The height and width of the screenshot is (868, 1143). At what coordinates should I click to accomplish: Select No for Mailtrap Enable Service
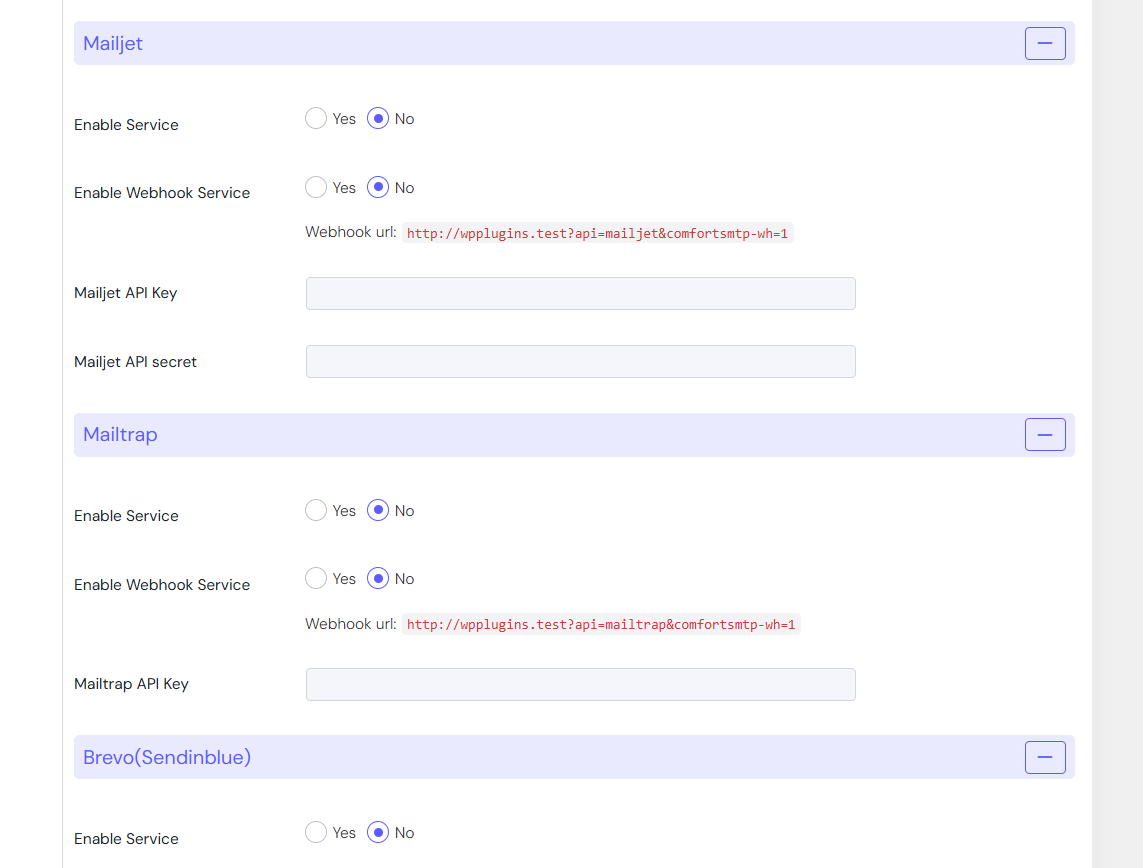tap(378, 510)
